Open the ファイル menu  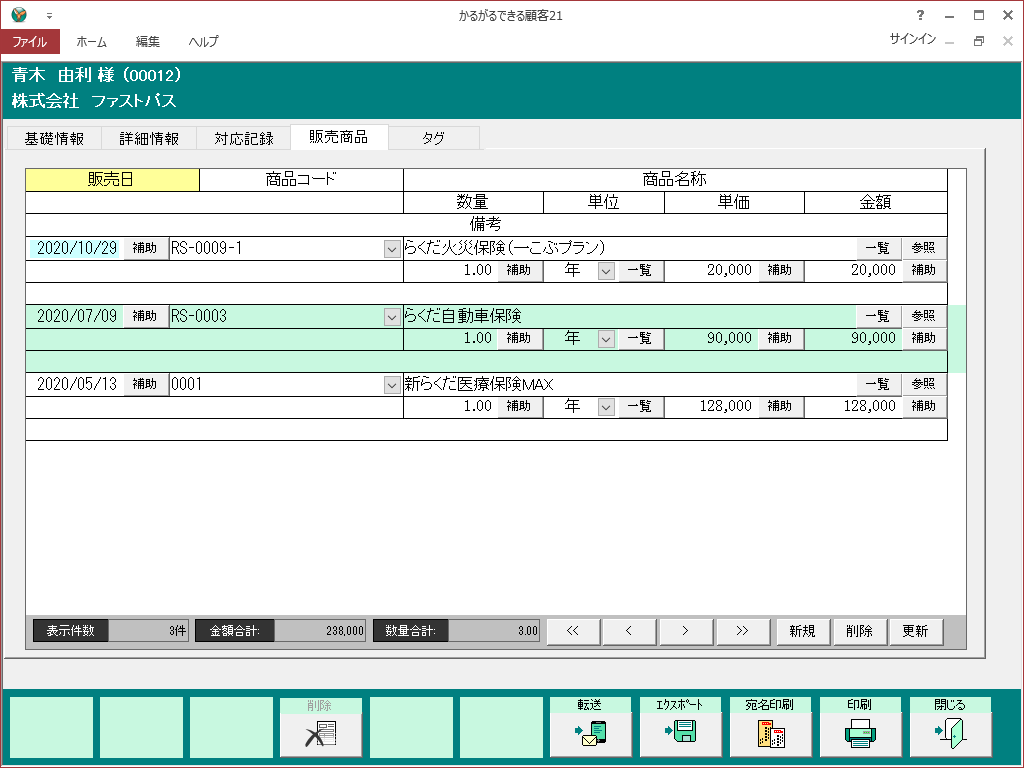click(30, 42)
